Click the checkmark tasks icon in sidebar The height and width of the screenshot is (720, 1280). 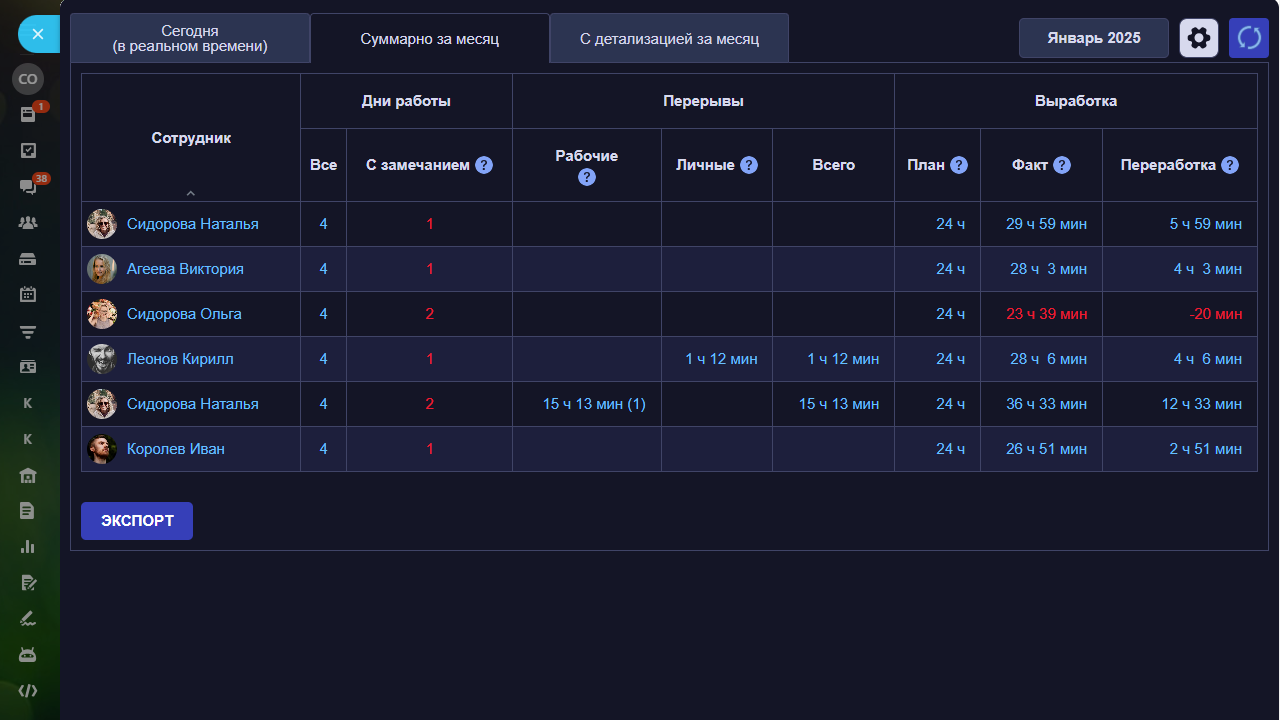[x=28, y=151]
